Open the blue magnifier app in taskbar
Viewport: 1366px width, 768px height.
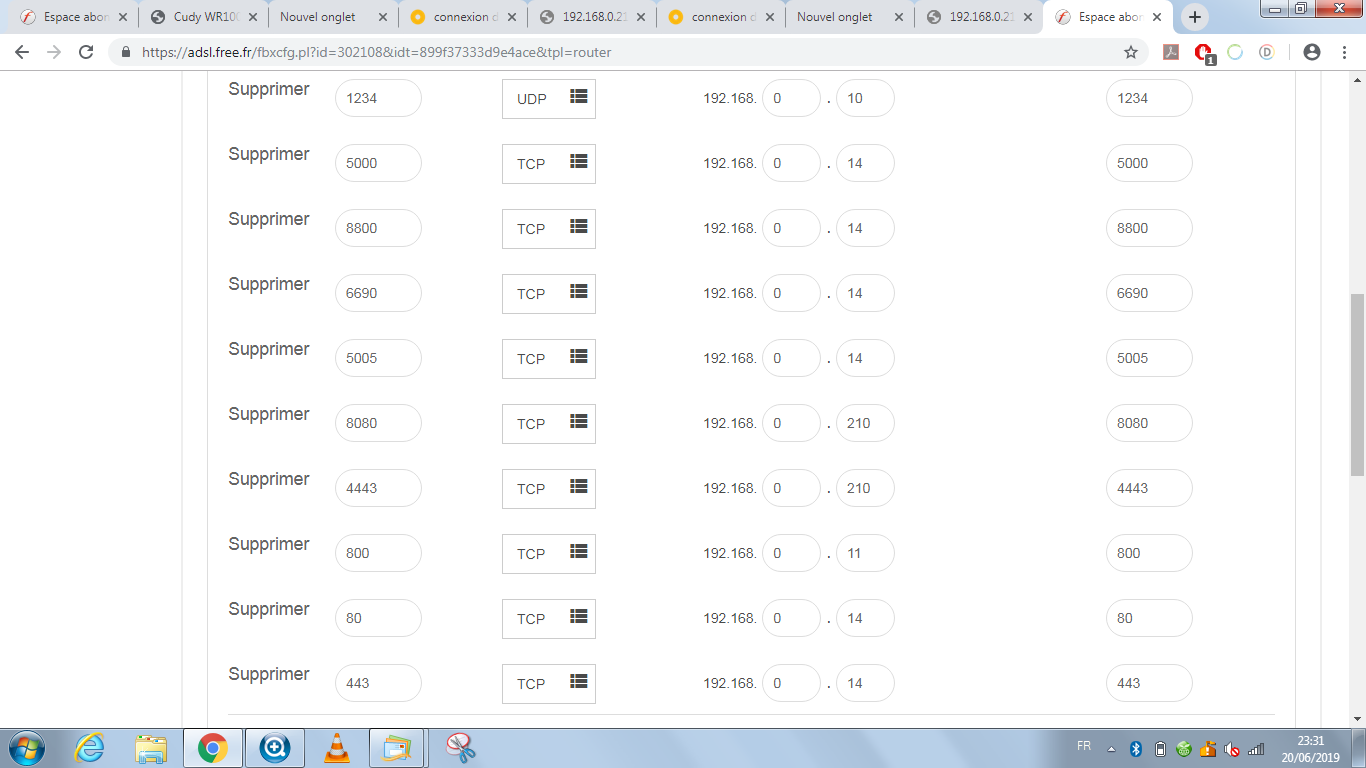[274, 748]
